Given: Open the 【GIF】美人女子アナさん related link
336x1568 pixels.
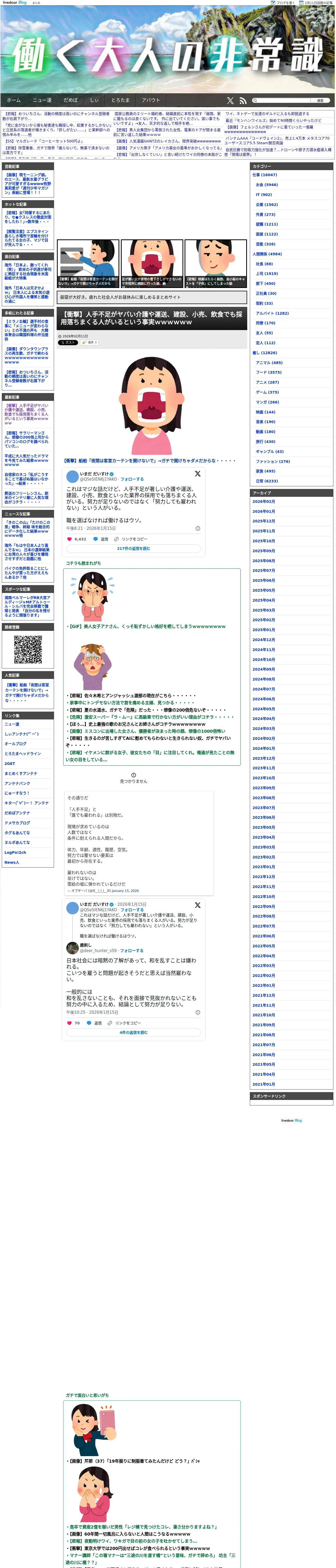Looking at the screenshot, I should 146,626.
